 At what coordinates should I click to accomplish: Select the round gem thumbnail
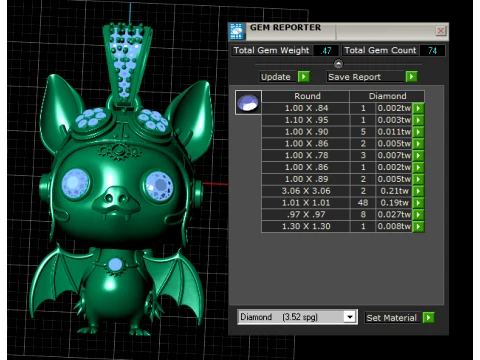[x=248, y=102]
